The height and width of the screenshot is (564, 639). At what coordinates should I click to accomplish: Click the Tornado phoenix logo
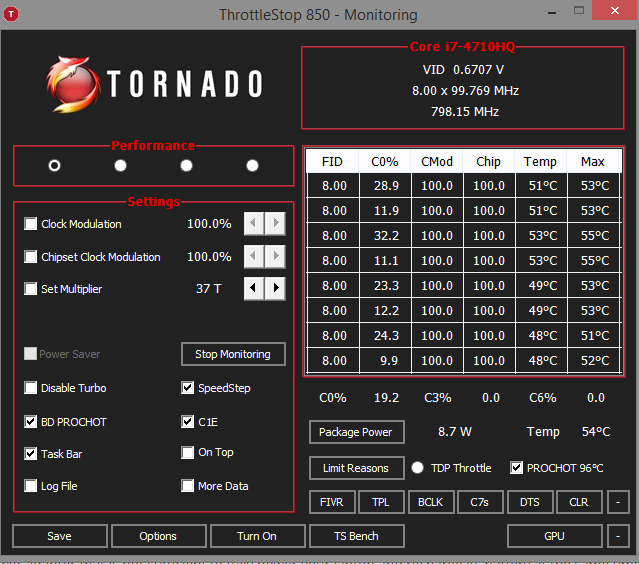click(x=73, y=84)
